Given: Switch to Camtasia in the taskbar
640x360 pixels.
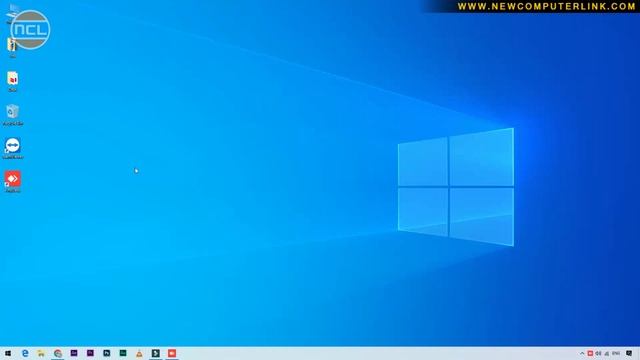Looking at the screenshot, I should 156,353.
